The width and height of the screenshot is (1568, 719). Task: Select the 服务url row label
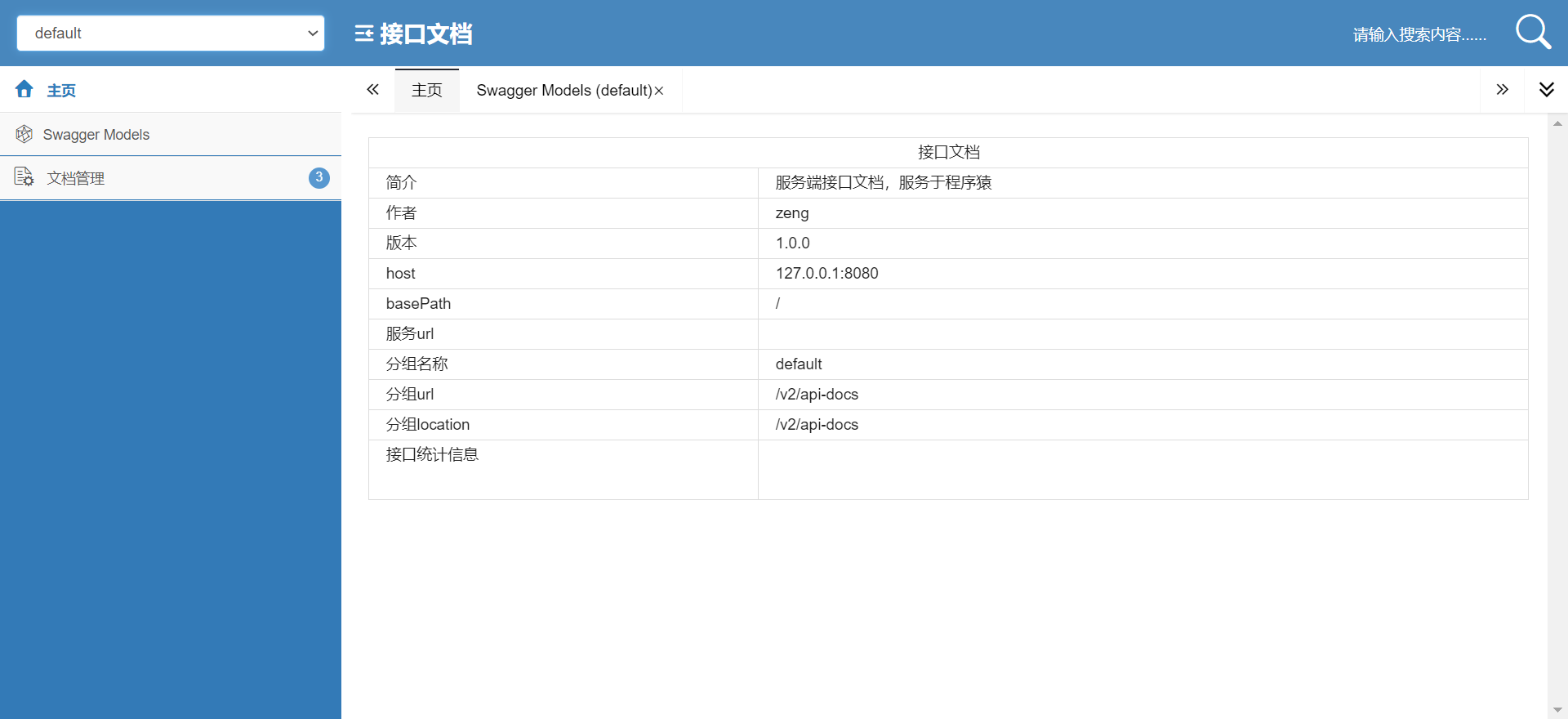click(x=410, y=333)
